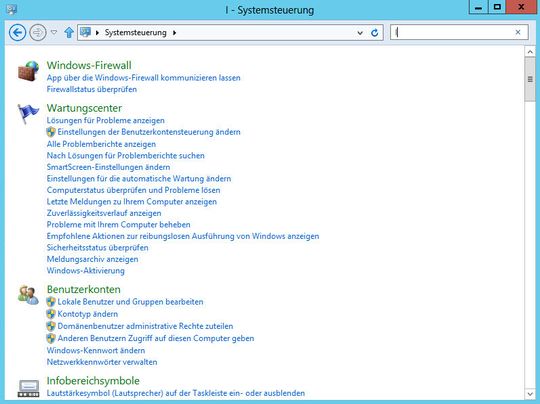The width and height of the screenshot is (540, 404).
Task: Click the Infobereichsymbole taskbar icon
Action: tap(28, 388)
